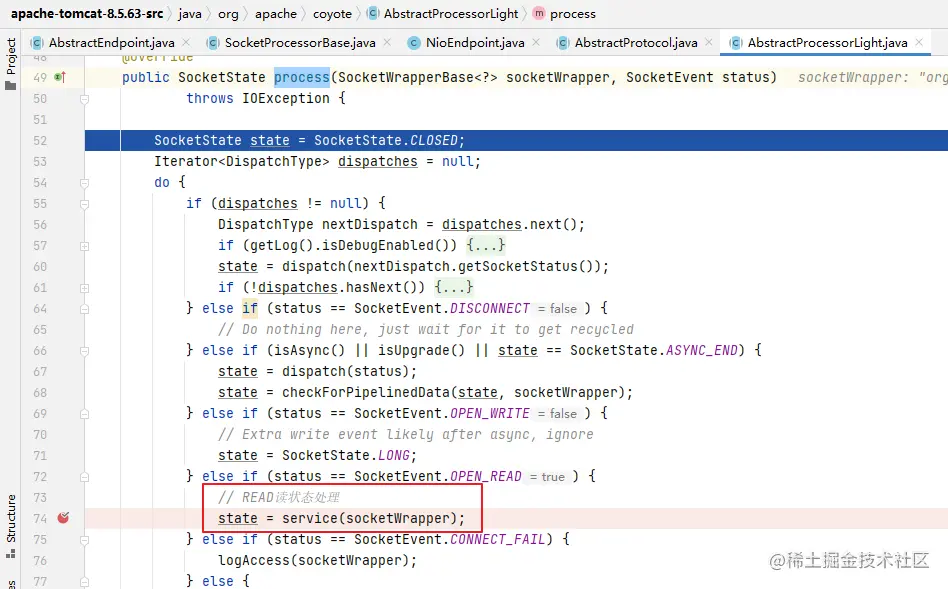Click line number 74 in the gutter
The height and width of the screenshot is (589, 948).
click(40, 518)
